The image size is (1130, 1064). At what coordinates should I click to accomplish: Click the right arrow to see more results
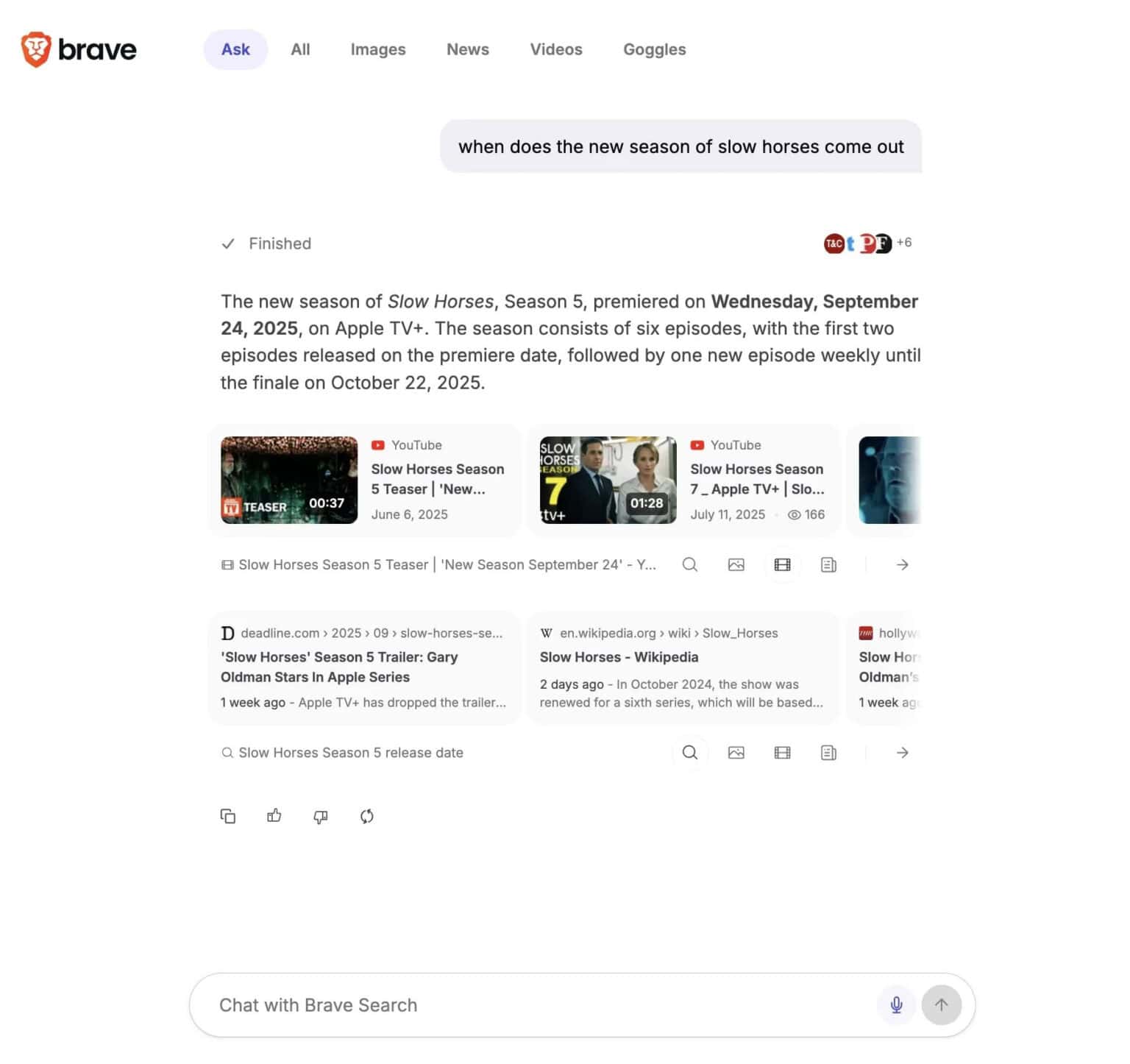pos(903,752)
